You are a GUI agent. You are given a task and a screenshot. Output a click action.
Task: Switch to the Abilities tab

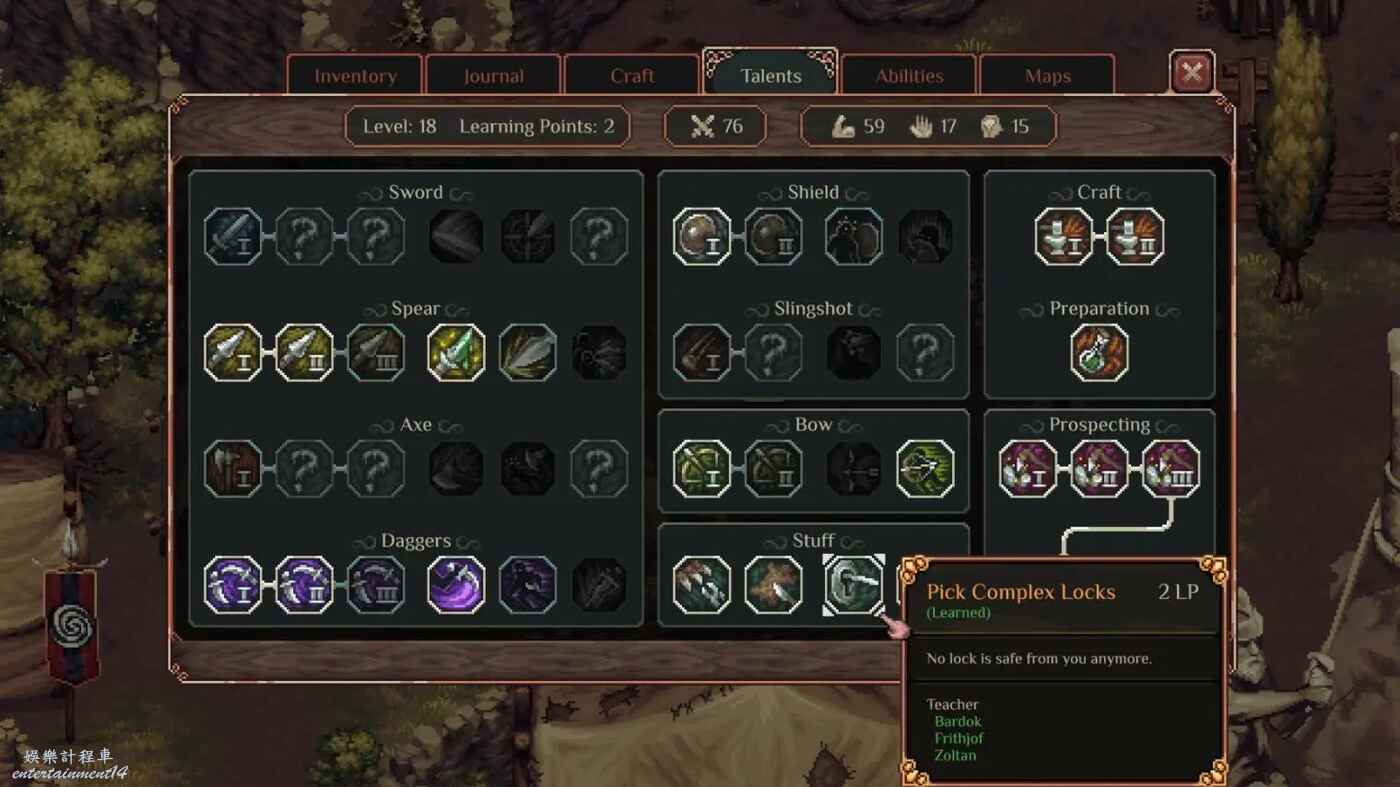909,76
